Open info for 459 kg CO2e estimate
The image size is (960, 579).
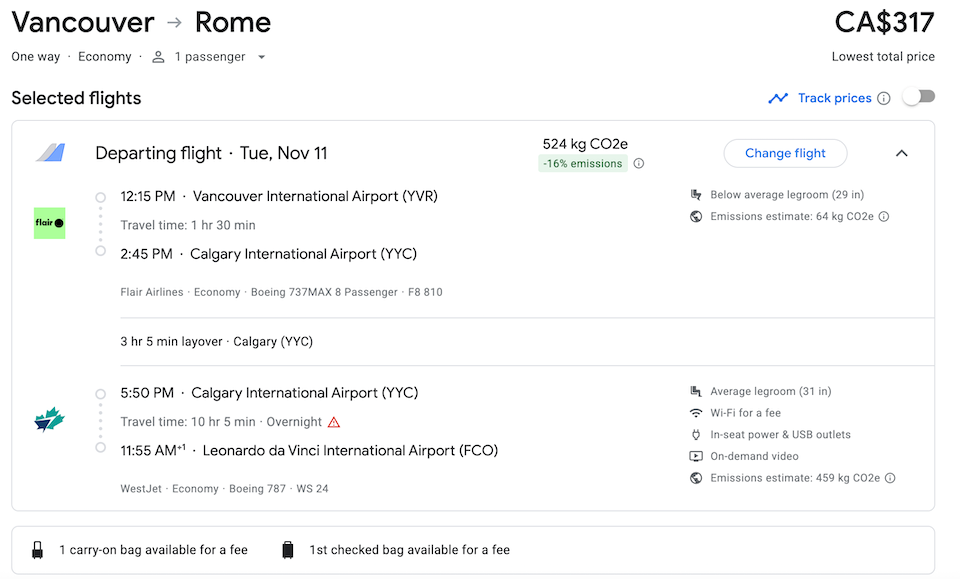click(x=890, y=478)
